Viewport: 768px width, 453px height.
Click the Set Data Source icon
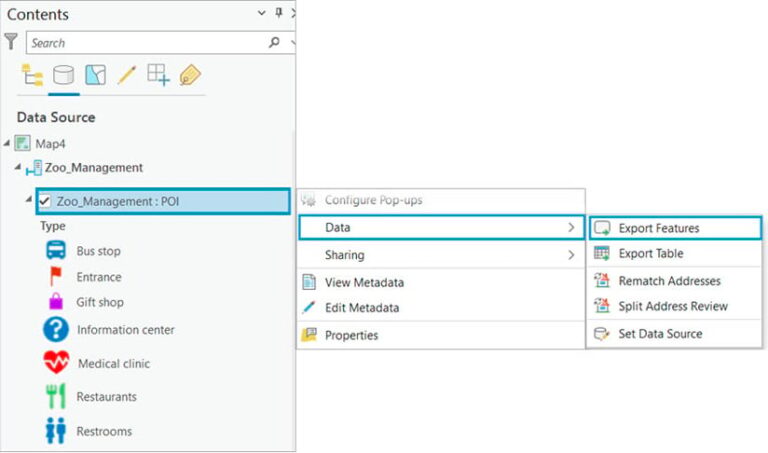tap(602, 334)
